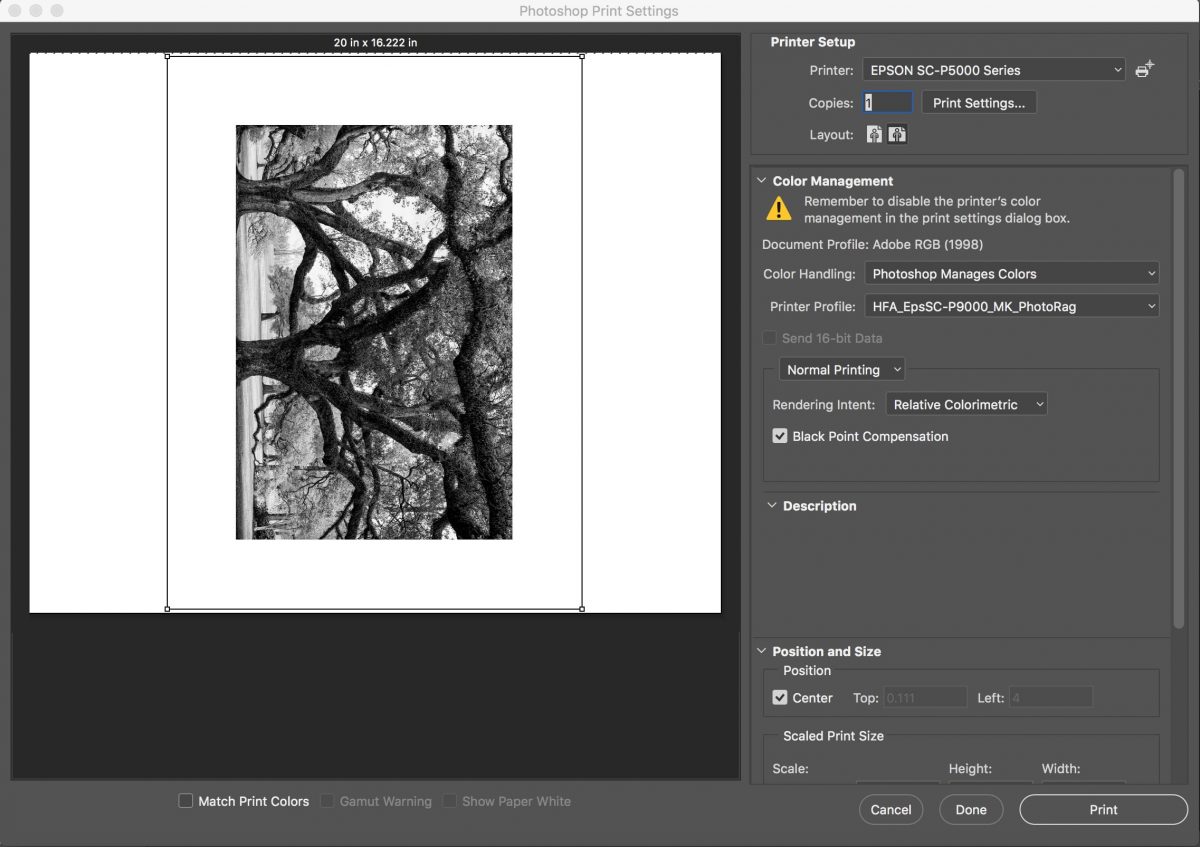Viewport: 1200px width, 847px height.
Task: Open the Color Handling dropdown
Action: click(x=1011, y=272)
